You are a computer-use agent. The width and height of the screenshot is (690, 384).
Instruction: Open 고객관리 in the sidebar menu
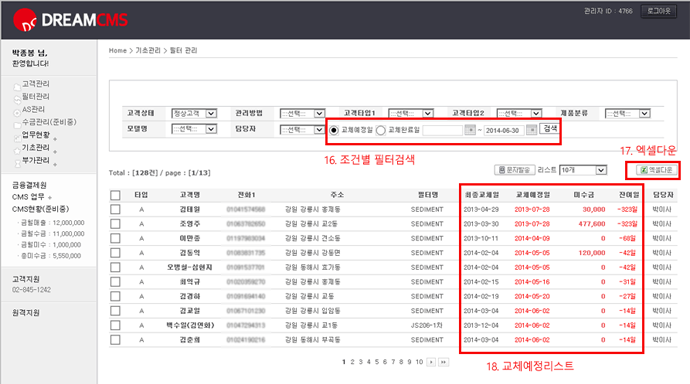click(x=36, y=84)
